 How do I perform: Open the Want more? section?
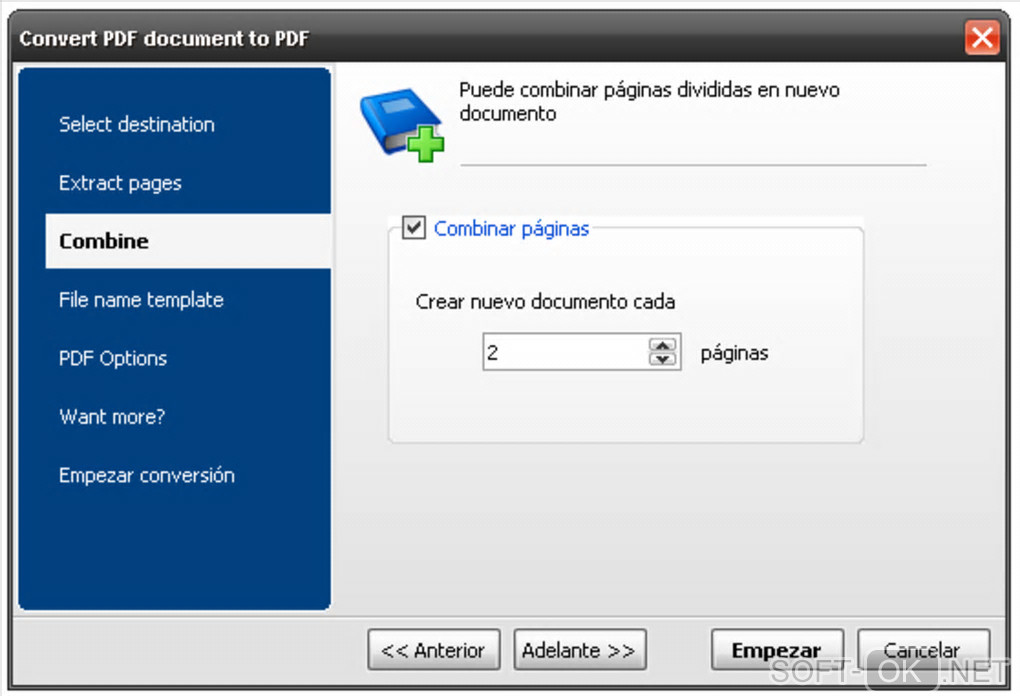pyautogui.click(x=112, y=417)
